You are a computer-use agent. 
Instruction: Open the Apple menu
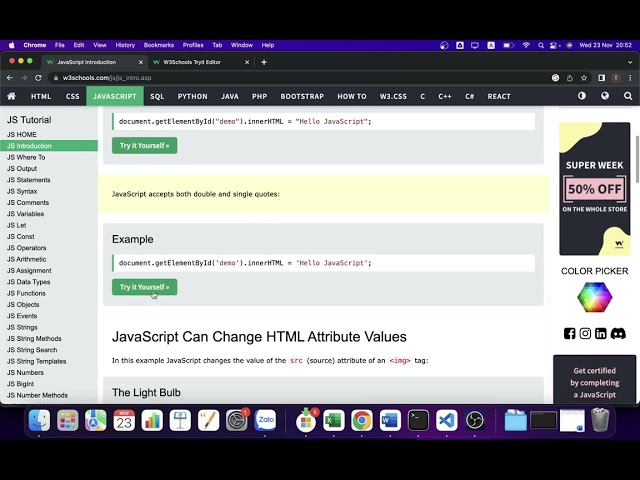click(x=12, y=45)
